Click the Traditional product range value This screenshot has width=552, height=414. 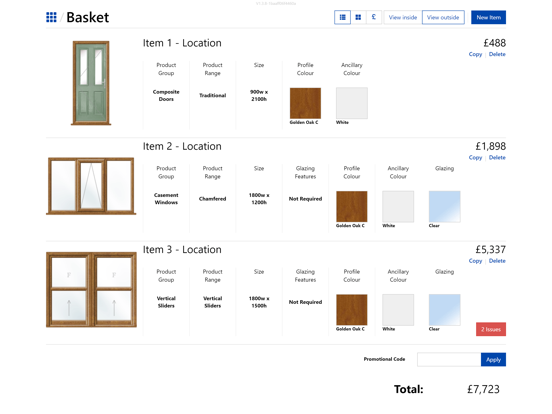(213, 95)
